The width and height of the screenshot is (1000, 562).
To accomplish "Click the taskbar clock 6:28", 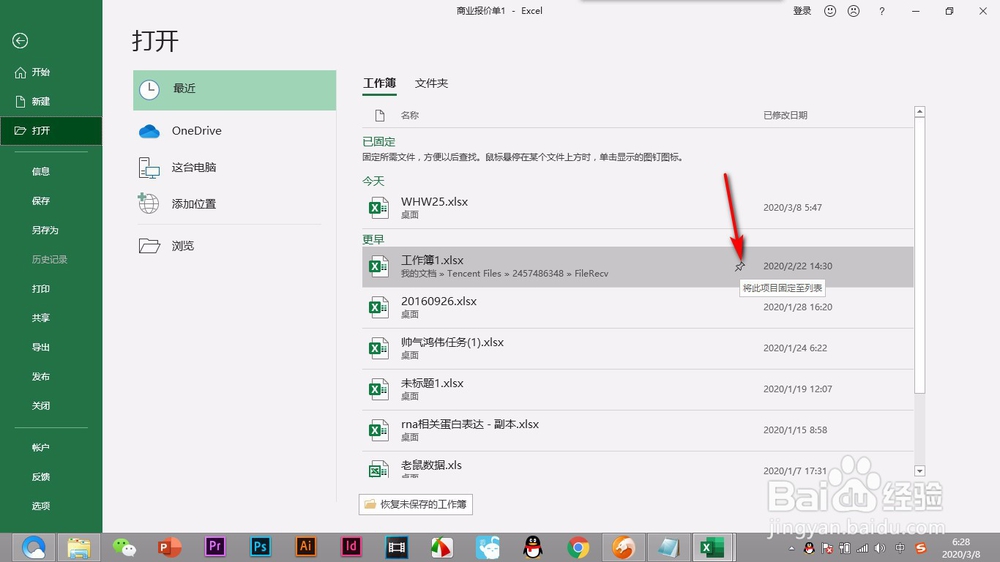I will 961,548.
